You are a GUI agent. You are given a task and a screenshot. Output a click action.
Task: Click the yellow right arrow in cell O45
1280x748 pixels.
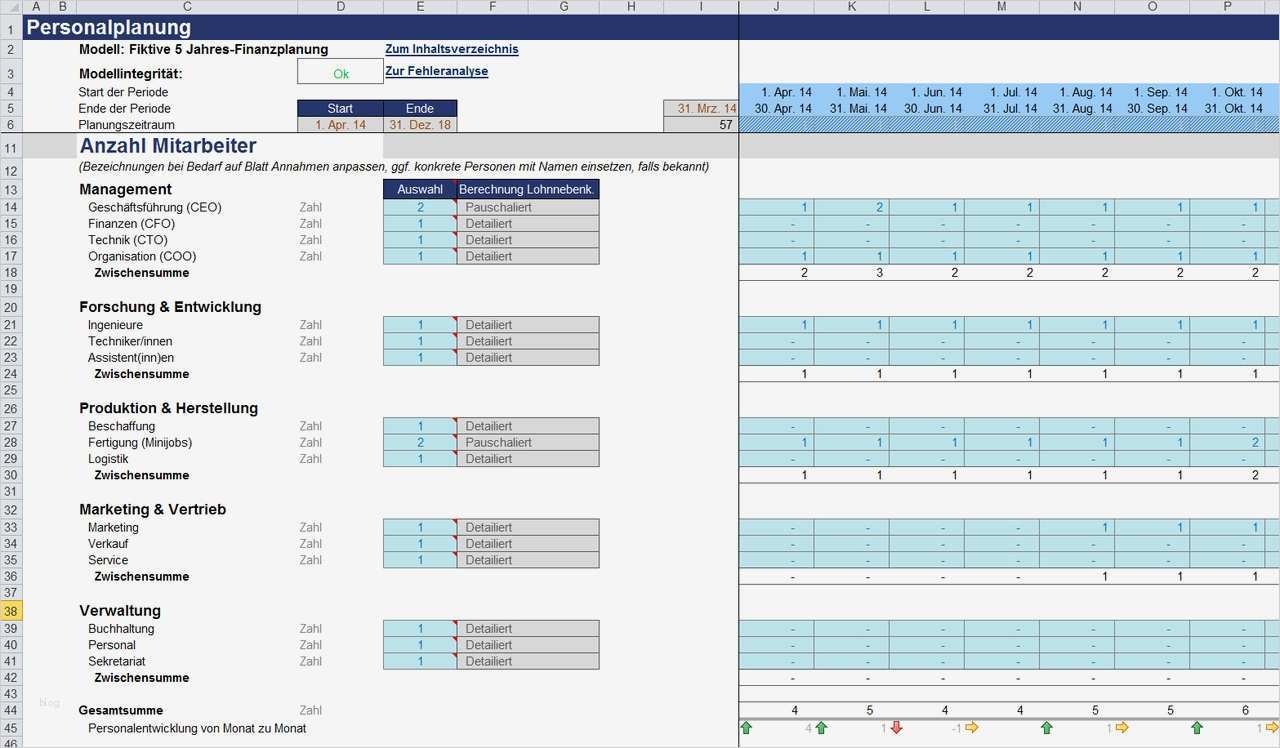[1121, 728]
